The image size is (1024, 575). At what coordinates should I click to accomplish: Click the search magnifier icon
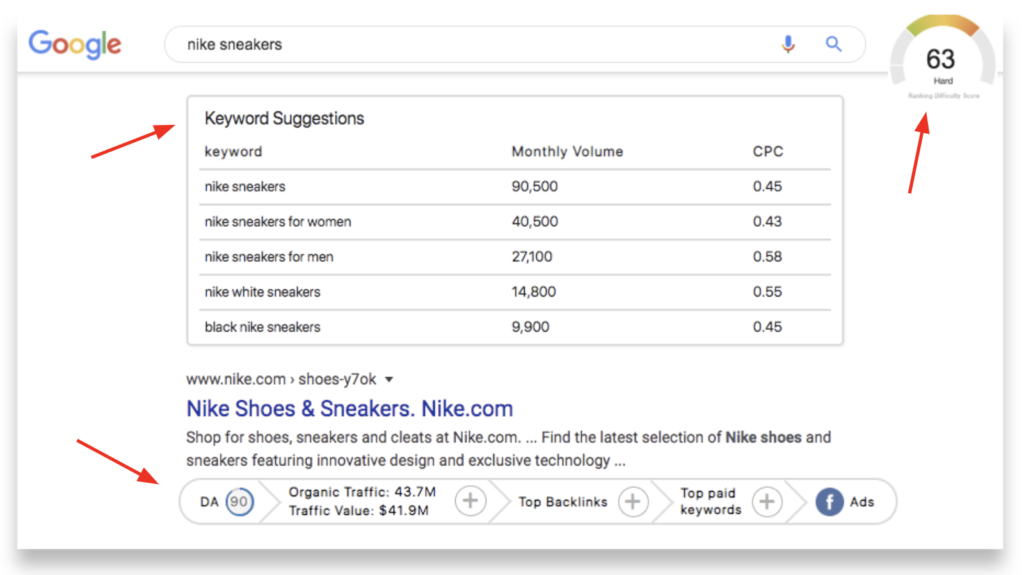(833, 44)
